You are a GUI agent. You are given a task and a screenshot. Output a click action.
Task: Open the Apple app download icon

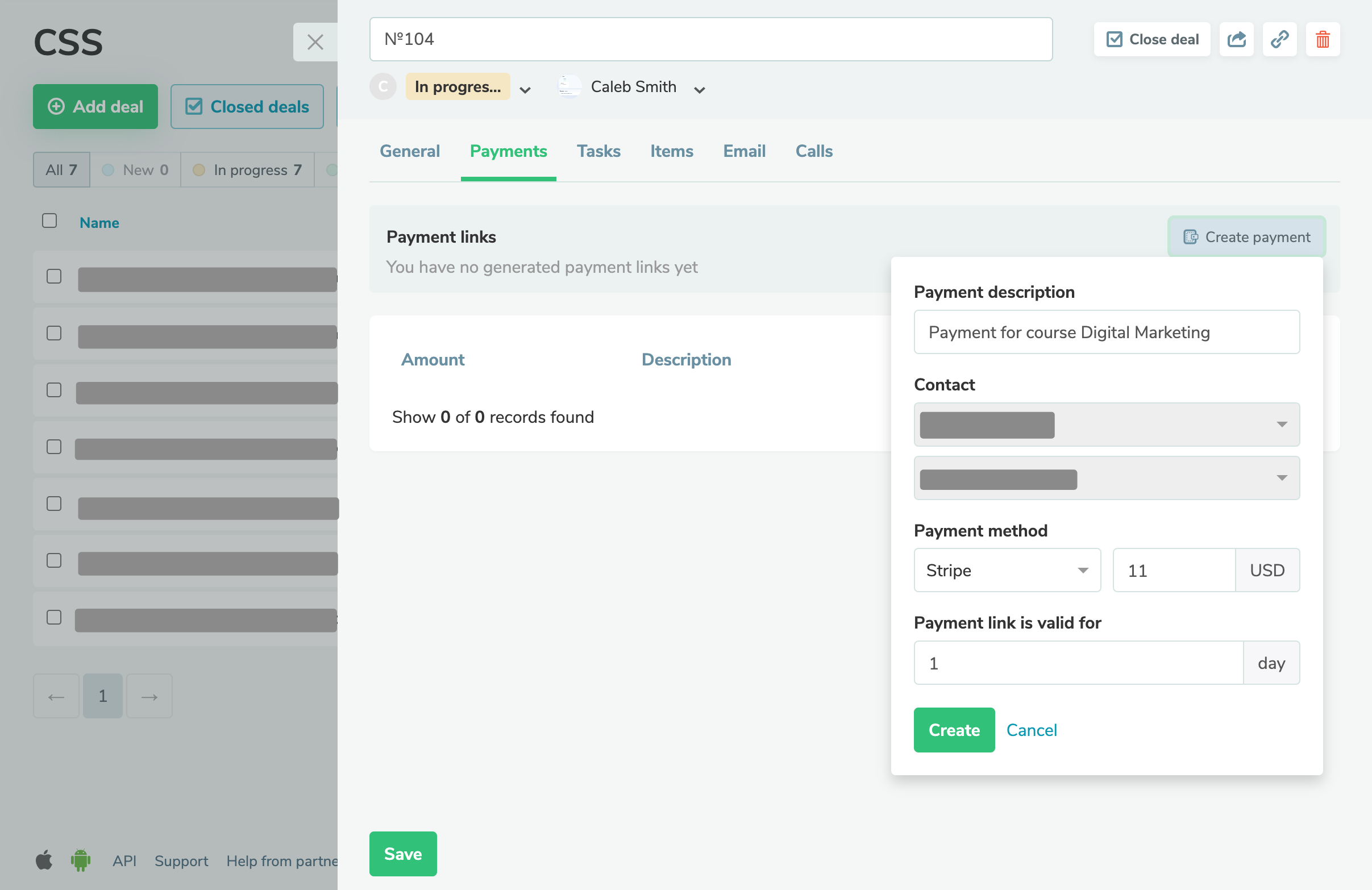pos(44,860)
